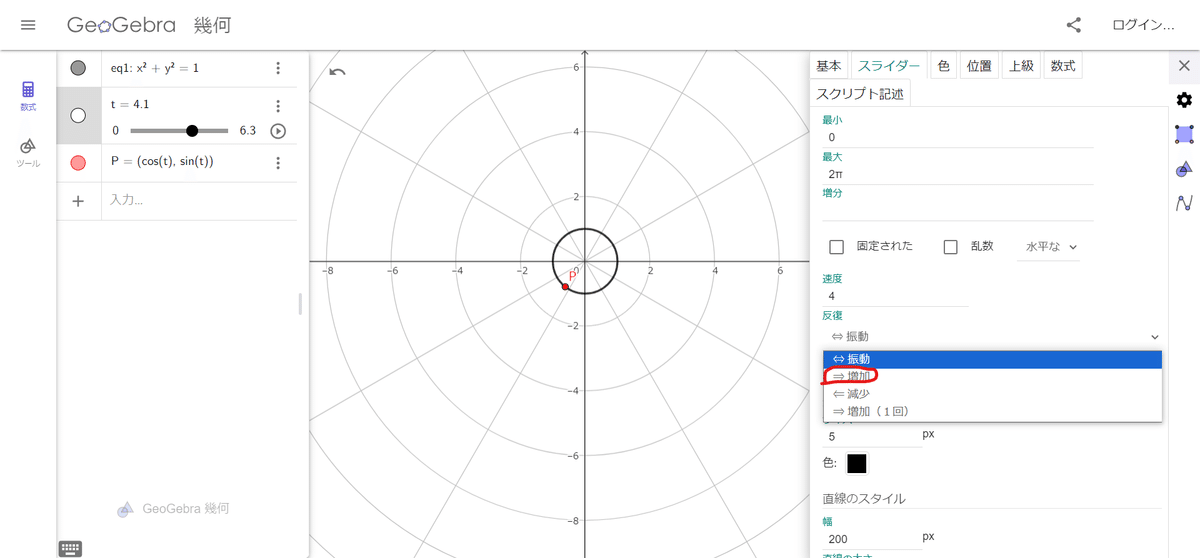Viewport: 1200px width, 558px height.
Task: Undo last action in graphics view
Action: click(337, 71)
